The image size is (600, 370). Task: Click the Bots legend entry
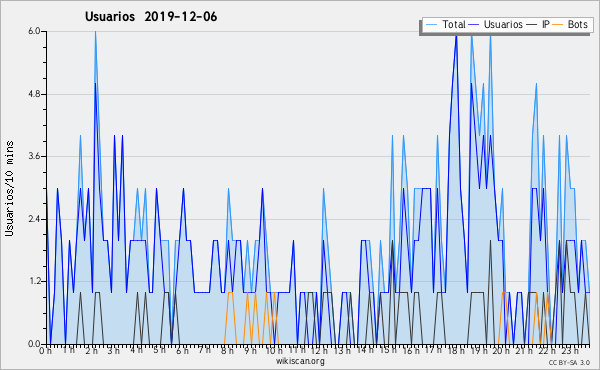click(x=570, y=24)
